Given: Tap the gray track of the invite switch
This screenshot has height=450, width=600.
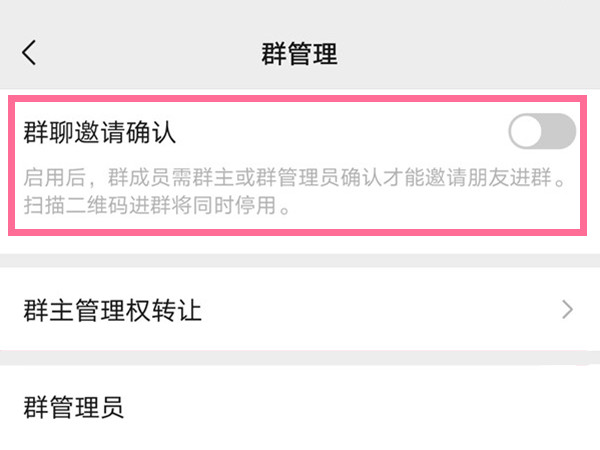Looking at the screenshot, I should [x=559, y=131].
